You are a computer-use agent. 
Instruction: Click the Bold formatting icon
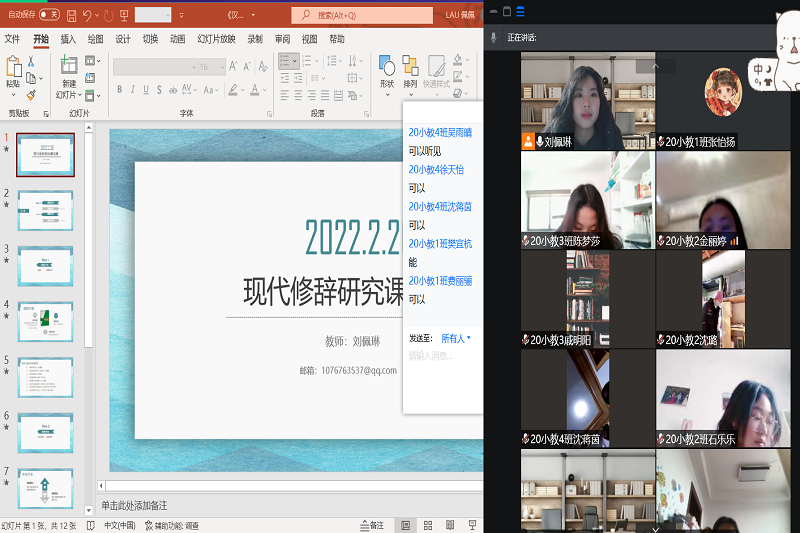[x=119, y=88]
